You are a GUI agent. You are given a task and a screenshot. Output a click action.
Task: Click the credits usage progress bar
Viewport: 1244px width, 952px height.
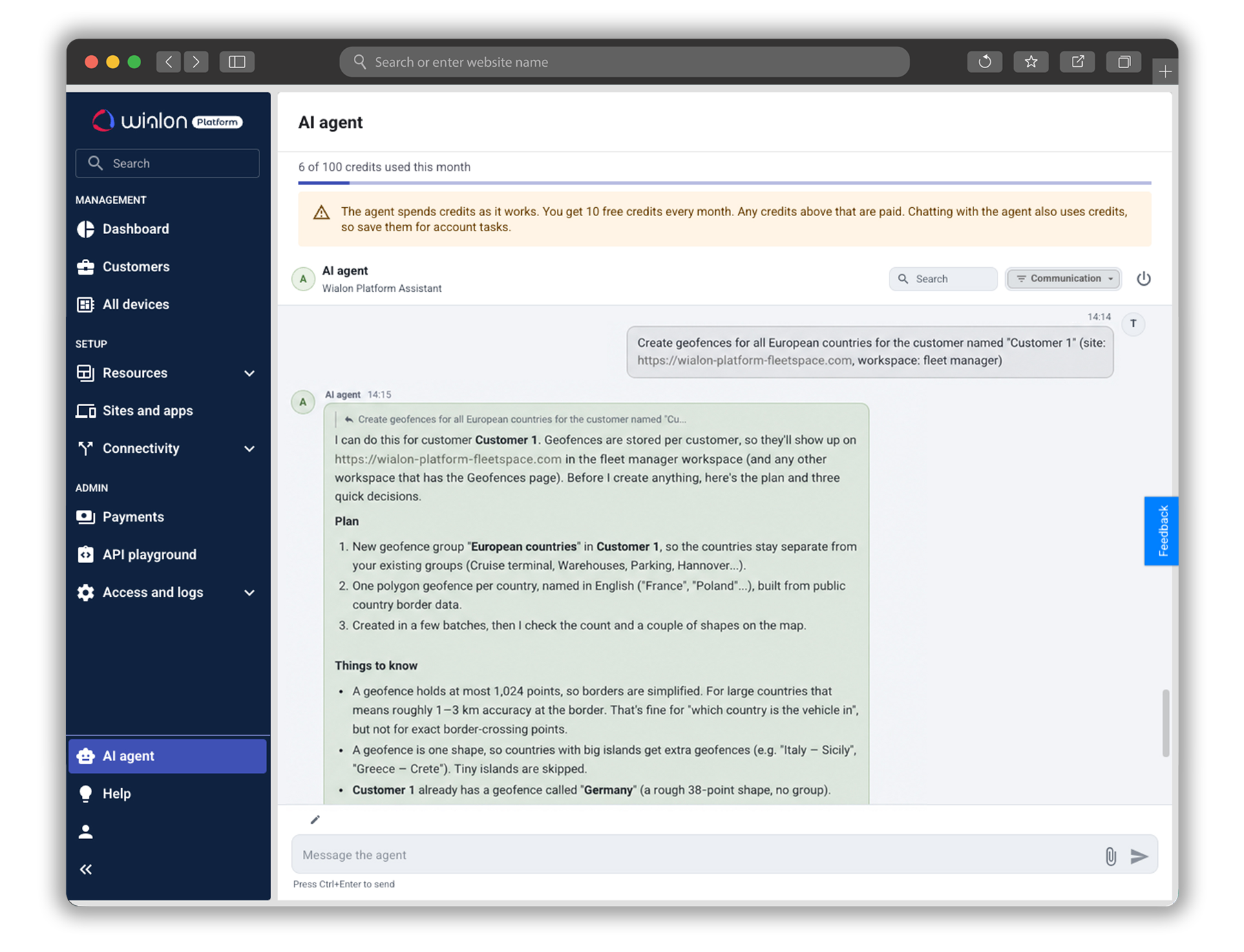tap(724, 183)
